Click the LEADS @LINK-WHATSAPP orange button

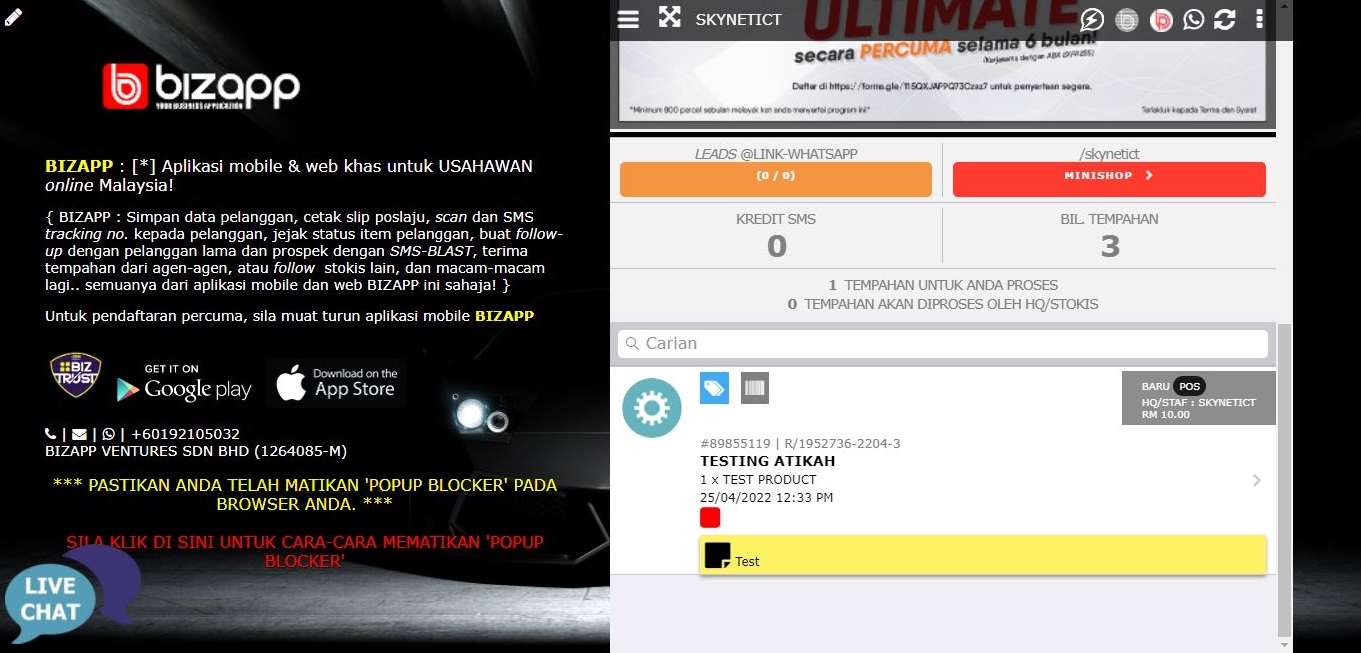point(775,180)
